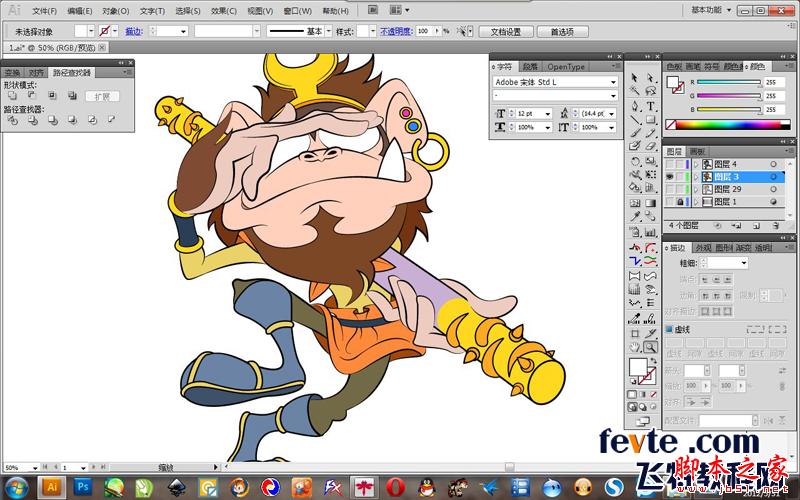Screen dimensions: 800x500
Task: Click the 扩展 button in Pathfinder
Action: point(102,96)
